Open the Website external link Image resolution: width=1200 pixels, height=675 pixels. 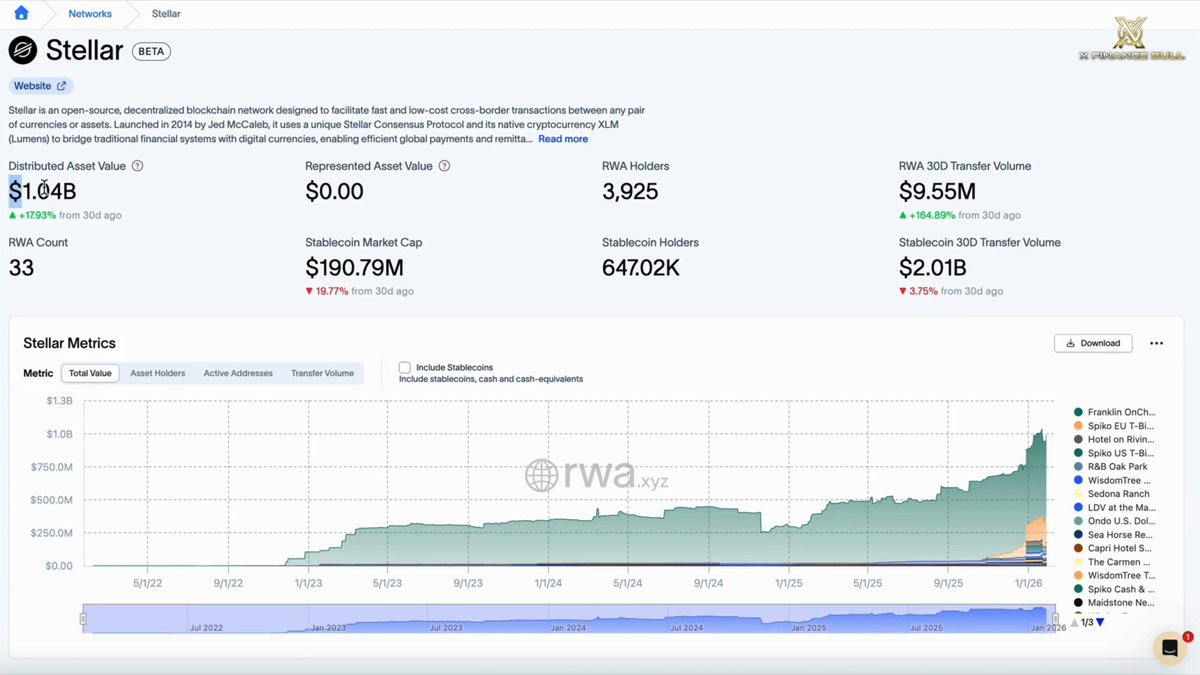click(41, 86)
